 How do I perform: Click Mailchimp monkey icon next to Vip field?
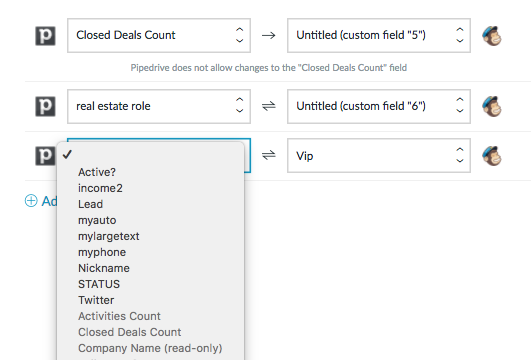click(492, 156)
